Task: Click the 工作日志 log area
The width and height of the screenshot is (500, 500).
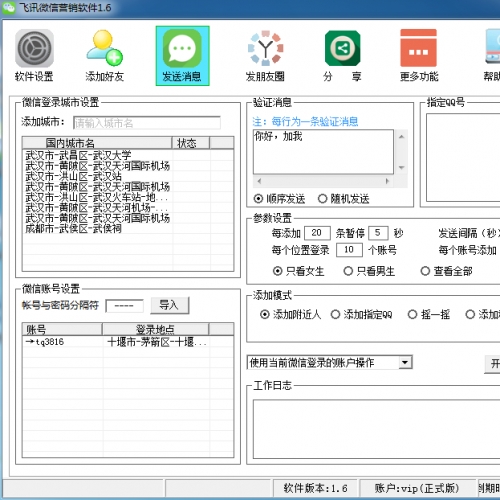Action: point(376,429)
